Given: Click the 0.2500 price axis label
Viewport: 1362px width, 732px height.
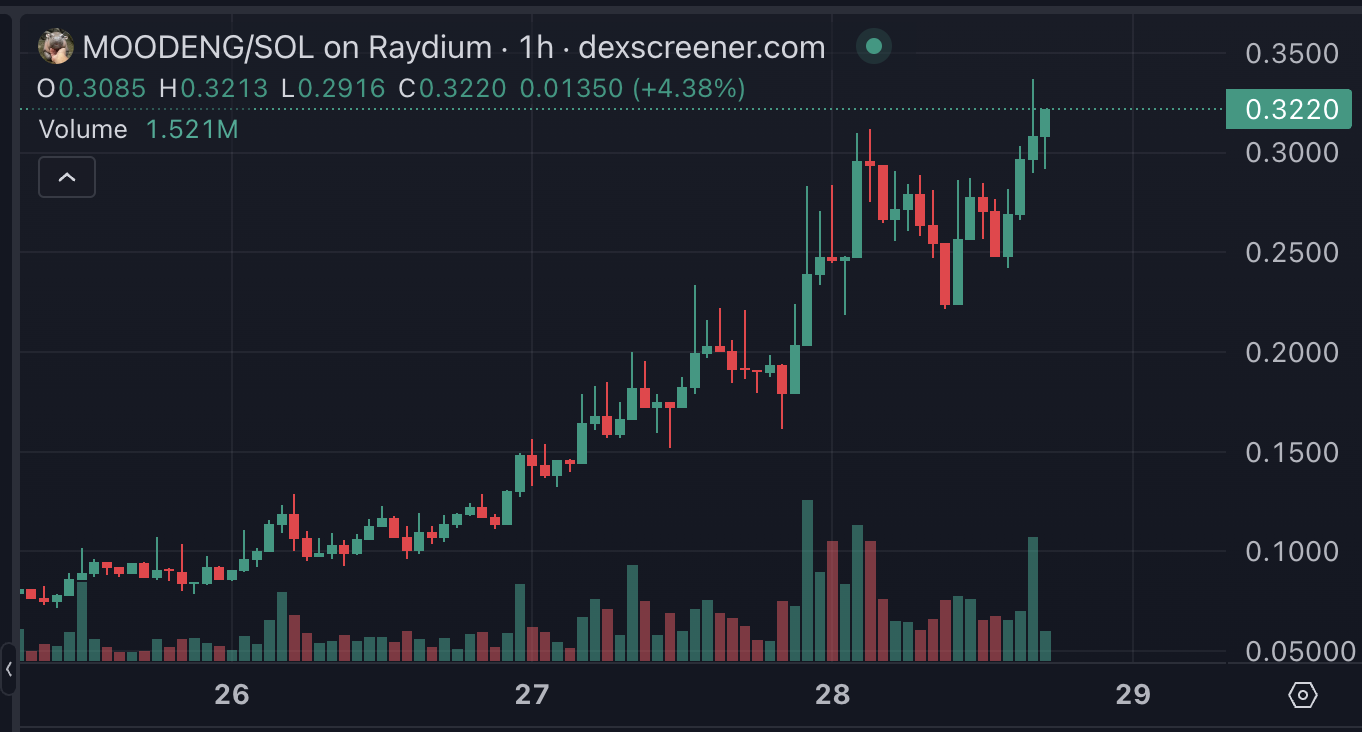Looking at the screenshot, I should (x=1292, y=253).
